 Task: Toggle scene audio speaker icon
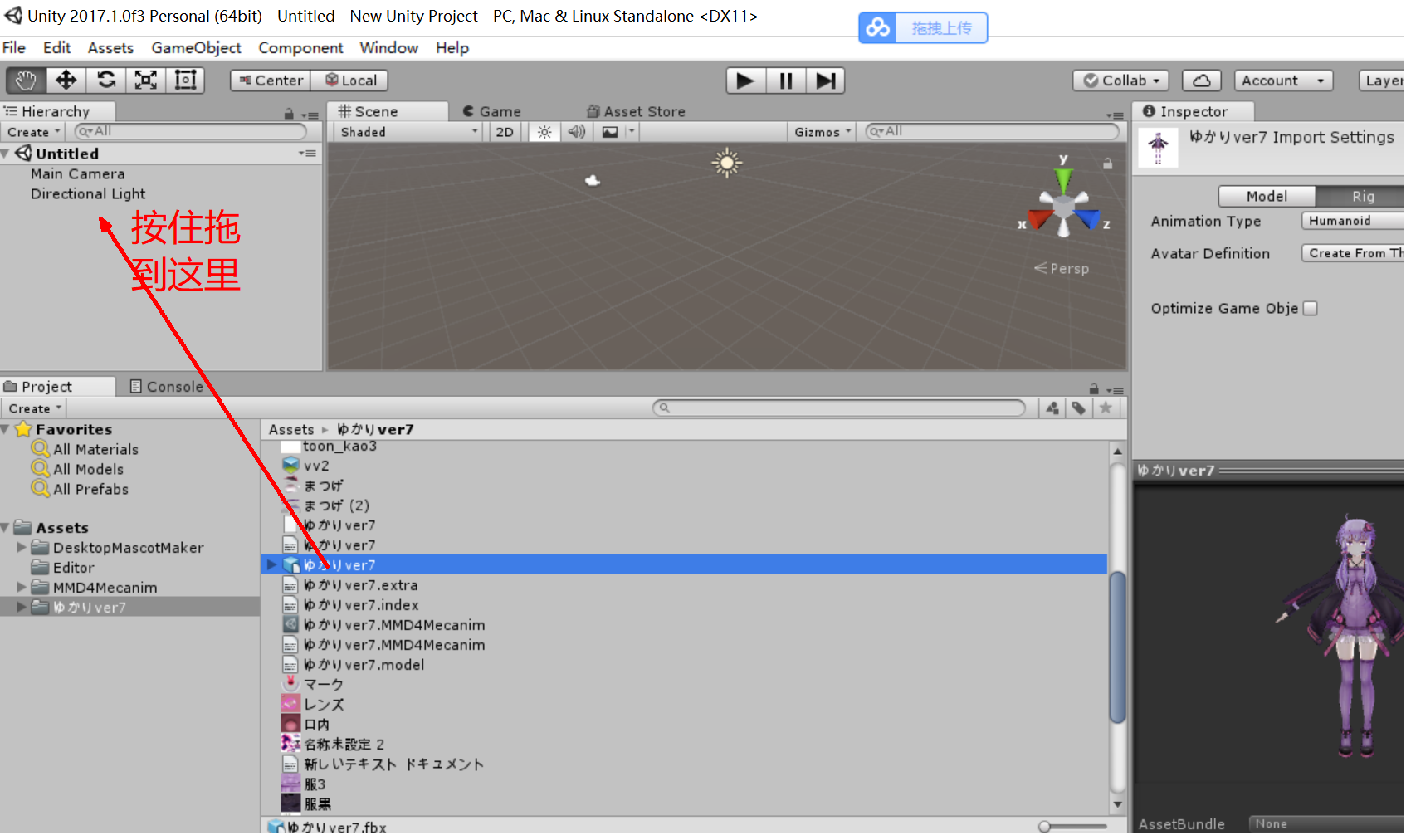click(x=577, y=132)
